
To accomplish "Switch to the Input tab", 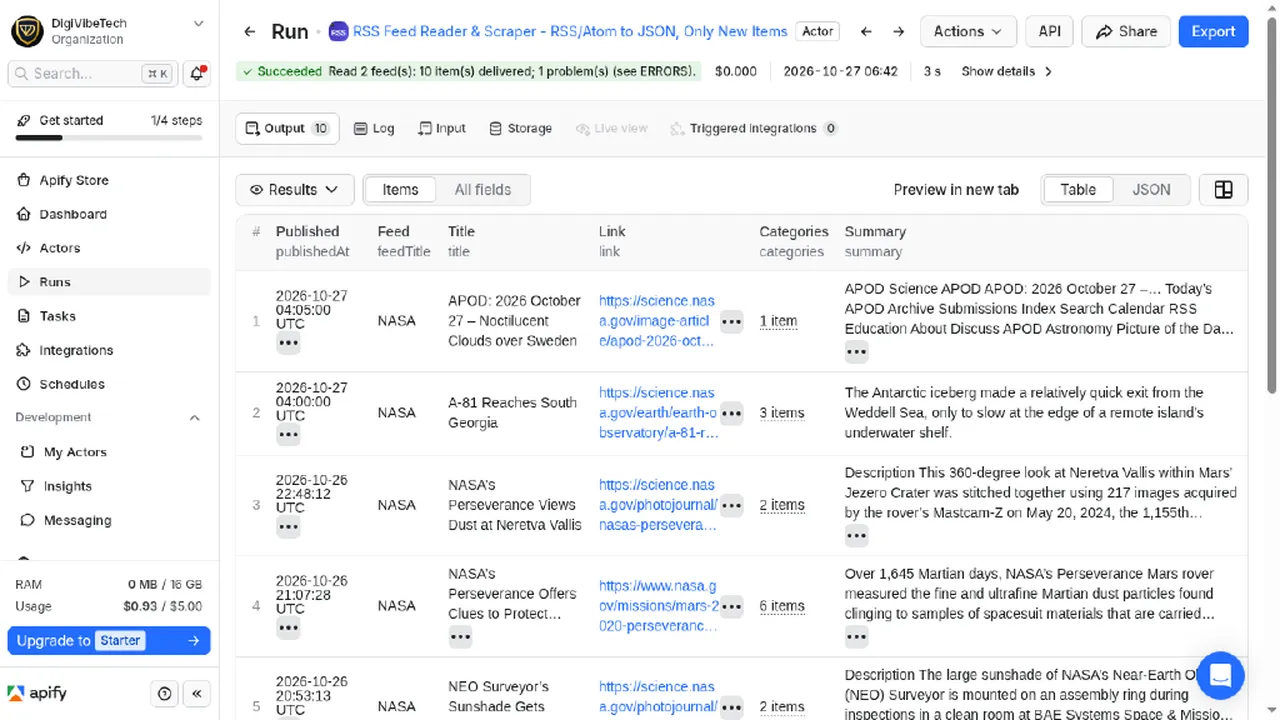I will (x=442, y=128).
